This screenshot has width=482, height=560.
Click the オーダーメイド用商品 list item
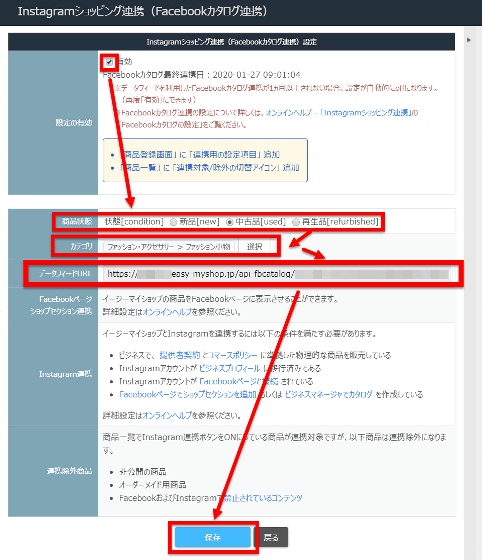tap(153, 485)
